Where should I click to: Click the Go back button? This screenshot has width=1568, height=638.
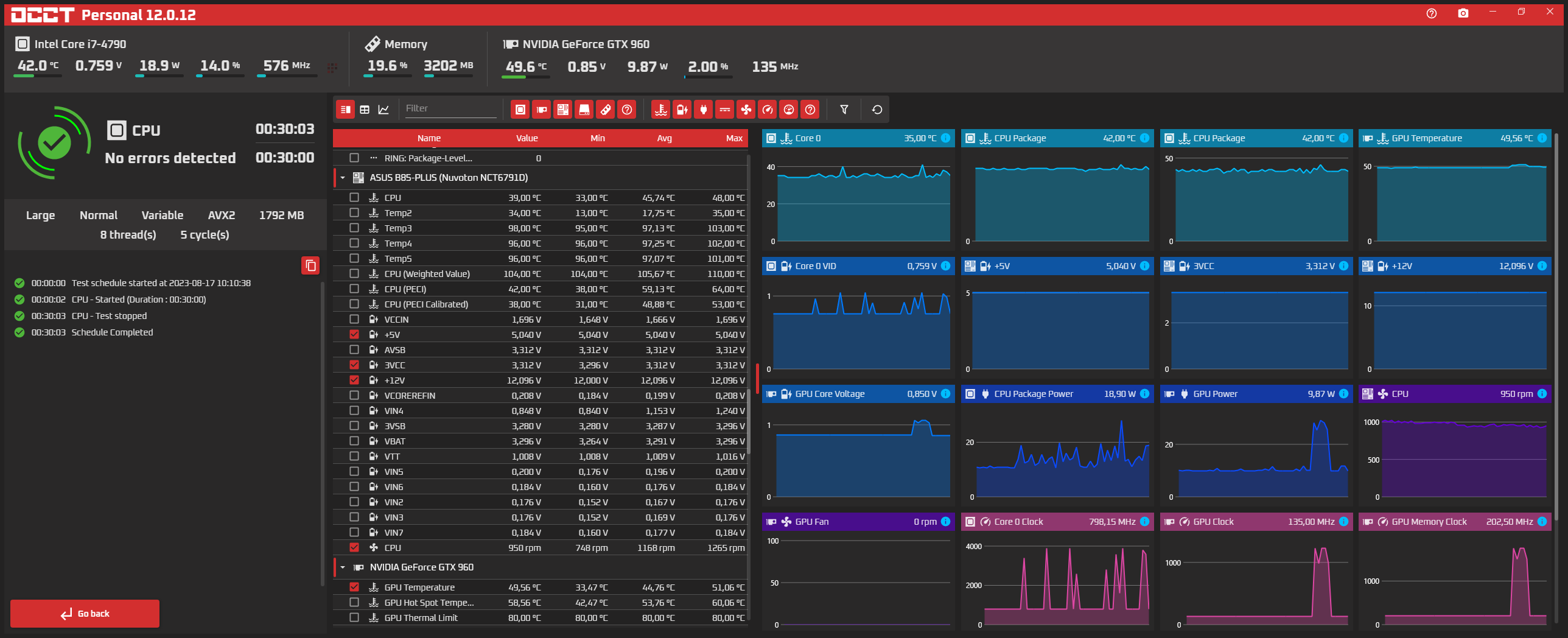pyautogui.click(x=85, y=613)
